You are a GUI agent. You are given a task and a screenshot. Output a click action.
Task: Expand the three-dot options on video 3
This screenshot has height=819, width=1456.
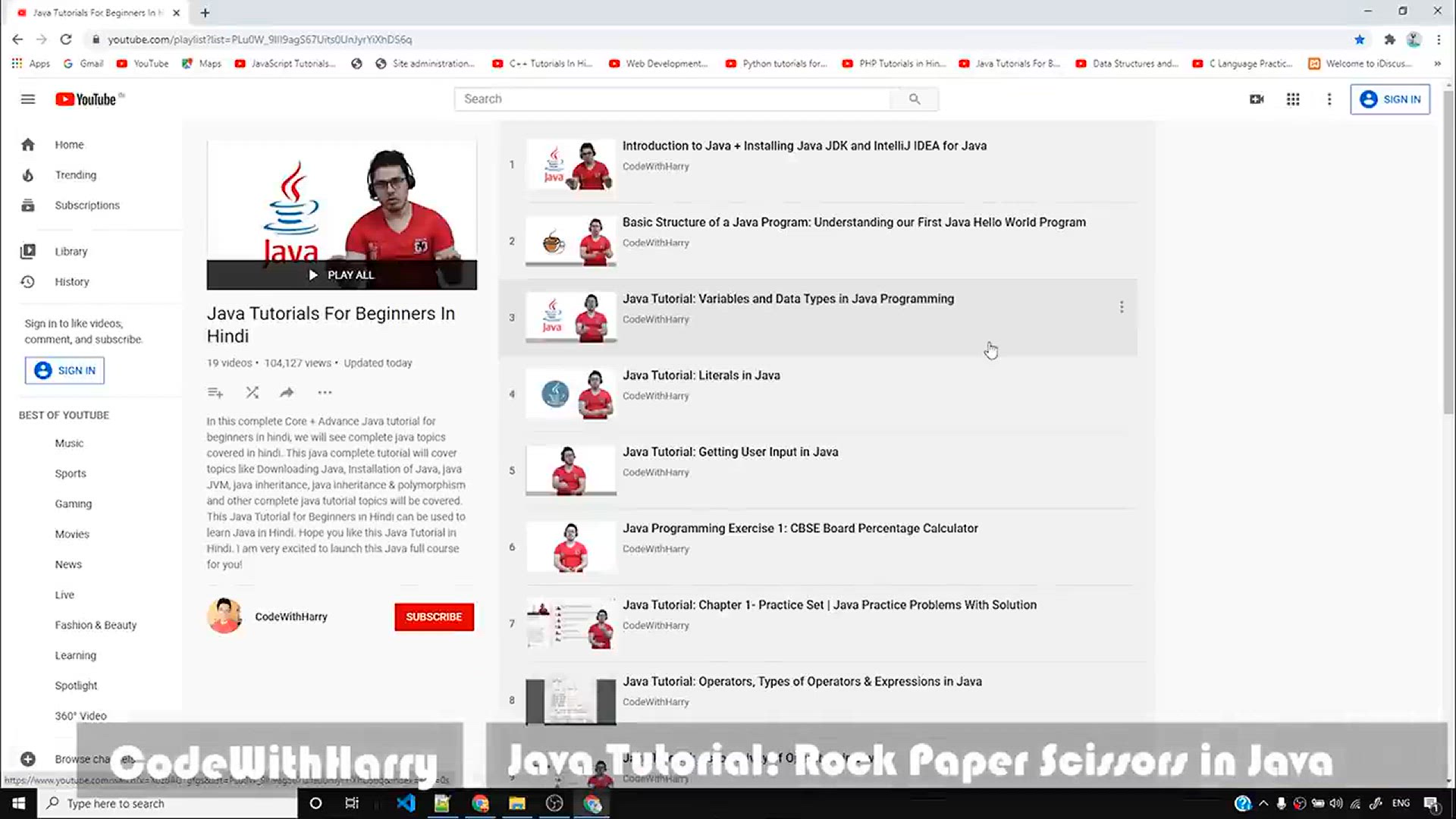pyautogui.click(x=1122, y=307)
